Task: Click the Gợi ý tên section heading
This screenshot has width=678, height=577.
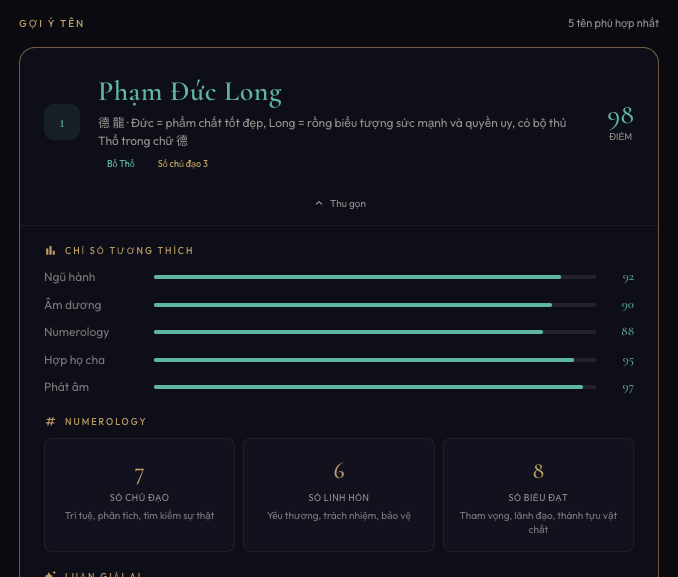Action: tap(52, 23)
